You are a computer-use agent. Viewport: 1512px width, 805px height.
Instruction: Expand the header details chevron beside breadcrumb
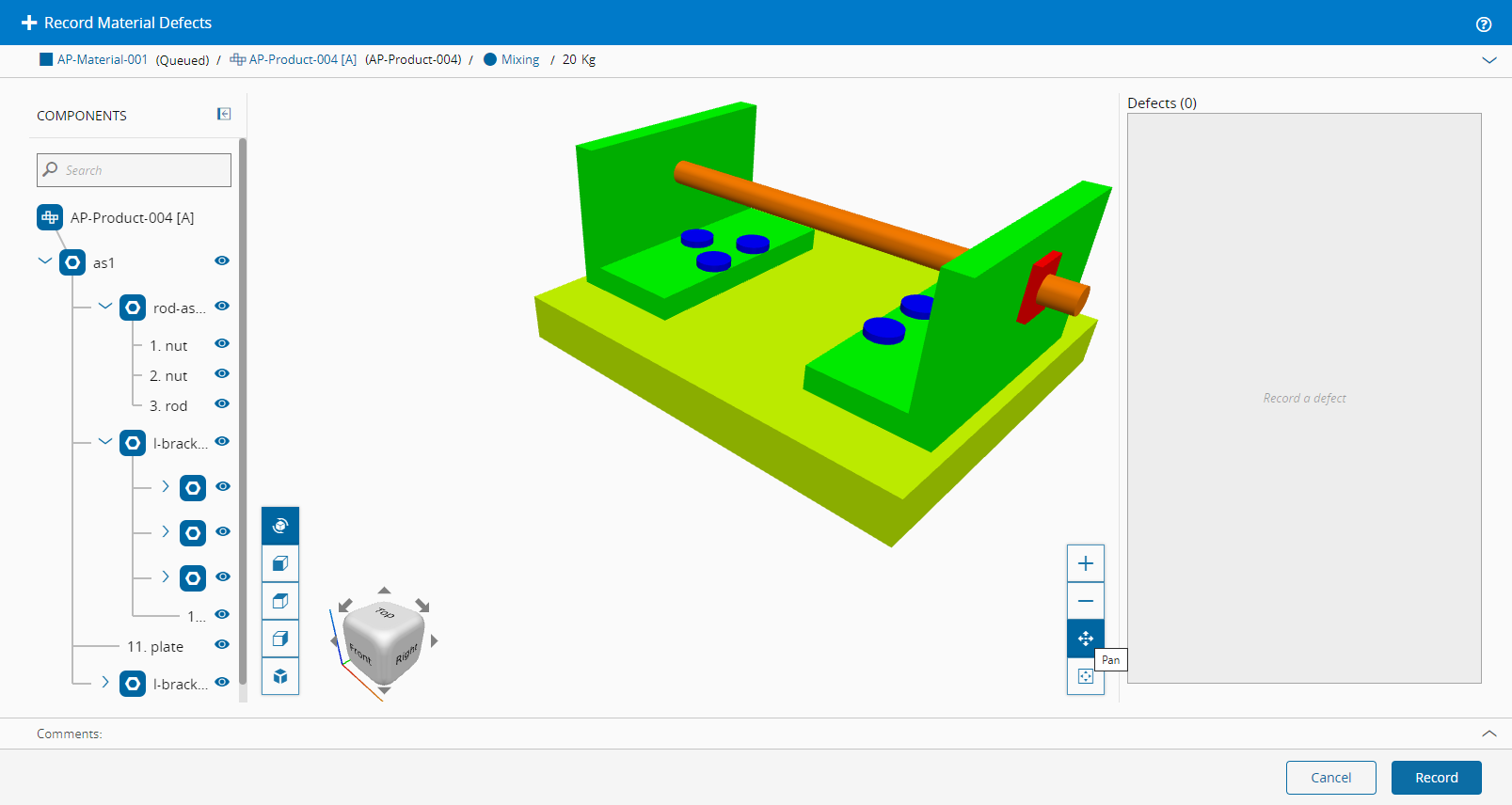click(x=1489, y=60)
